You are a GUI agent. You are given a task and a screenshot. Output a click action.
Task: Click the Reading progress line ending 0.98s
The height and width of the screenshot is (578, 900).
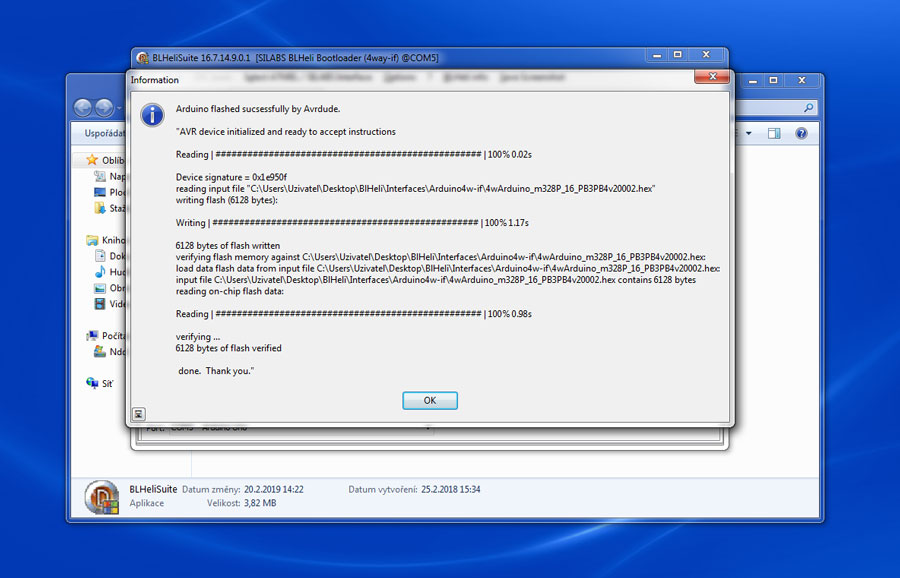[x=354, y=314]
